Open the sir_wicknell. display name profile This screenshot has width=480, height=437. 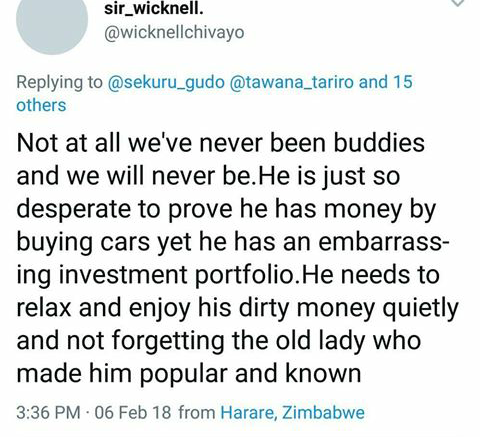pos(154,8)
